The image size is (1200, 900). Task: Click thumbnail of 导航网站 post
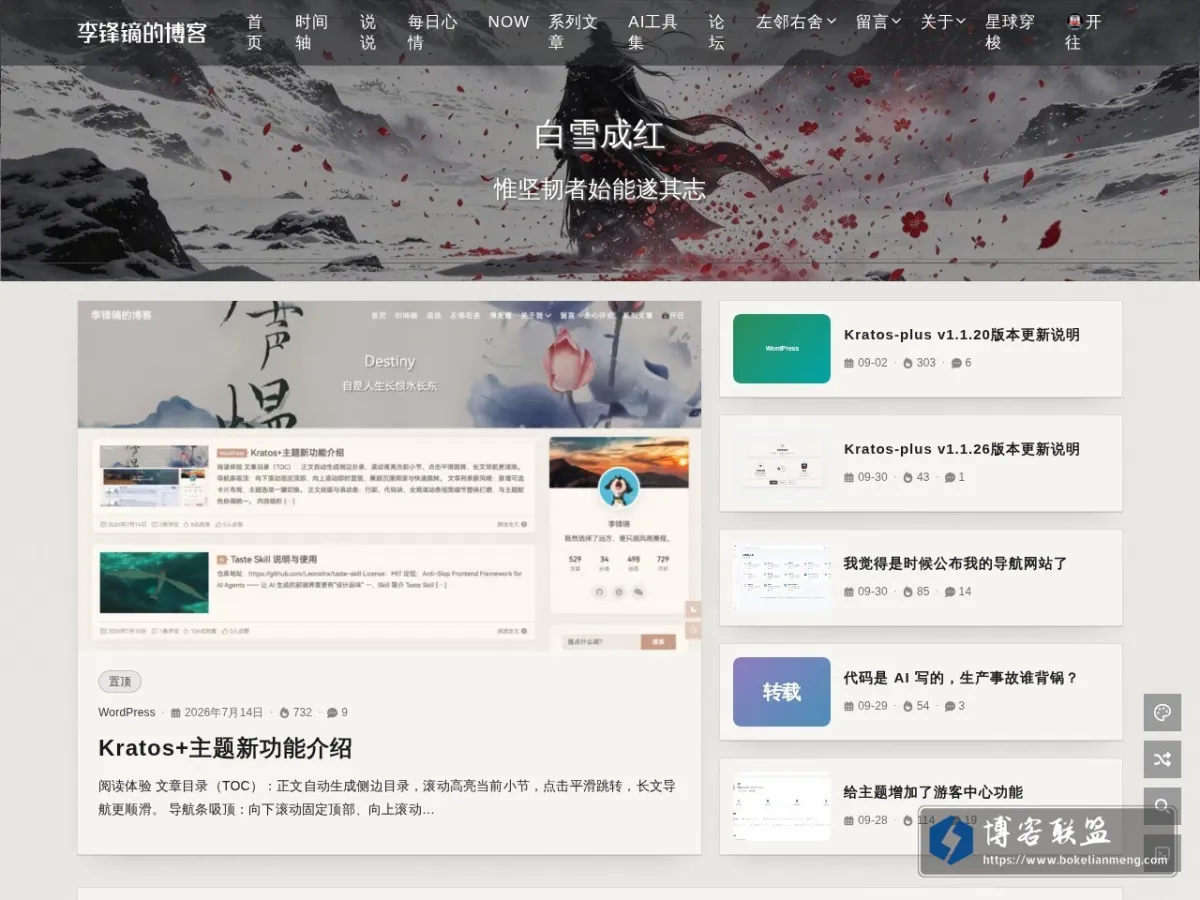click(782, 577)
